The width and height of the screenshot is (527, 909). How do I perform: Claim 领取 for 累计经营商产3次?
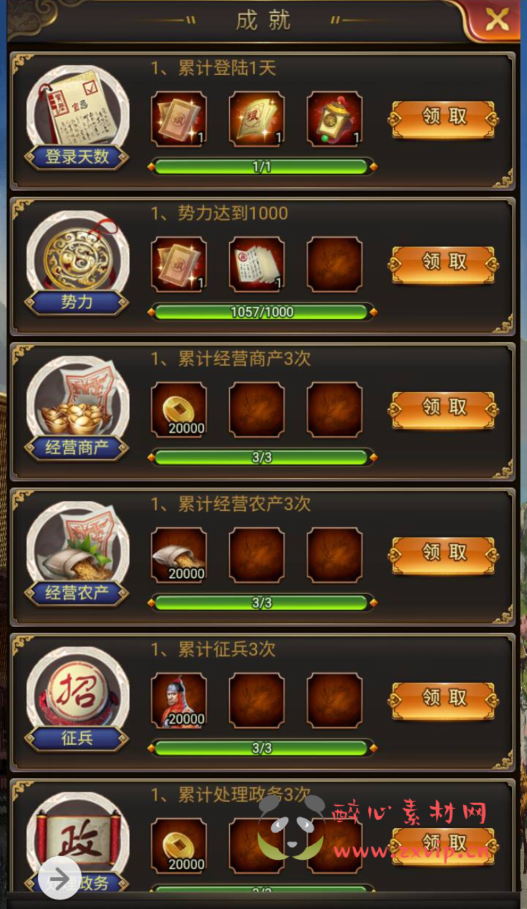[x=444, y=410]
